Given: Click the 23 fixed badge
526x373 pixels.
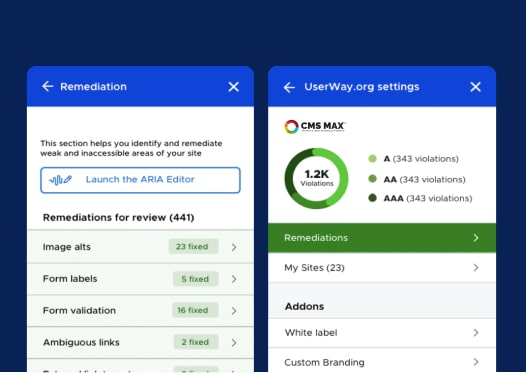Looking at the screenshot, I should 193,247.
